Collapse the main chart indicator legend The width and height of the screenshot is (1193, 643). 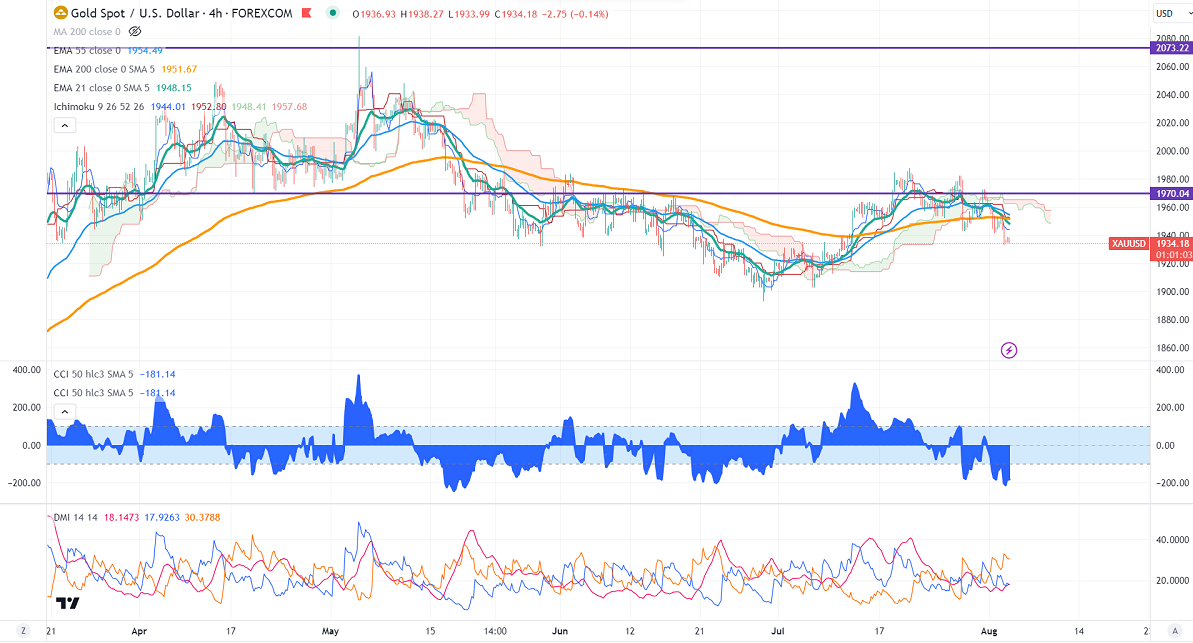click(64, 126)
